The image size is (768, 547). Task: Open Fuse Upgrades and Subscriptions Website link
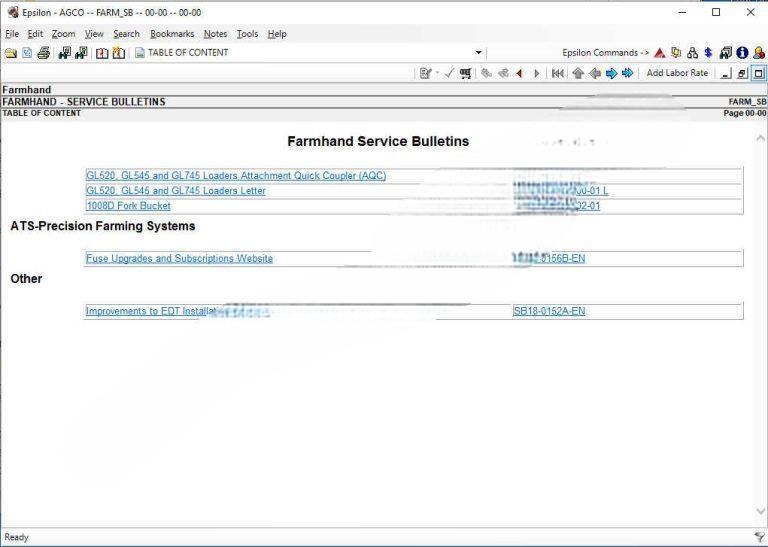179,258
